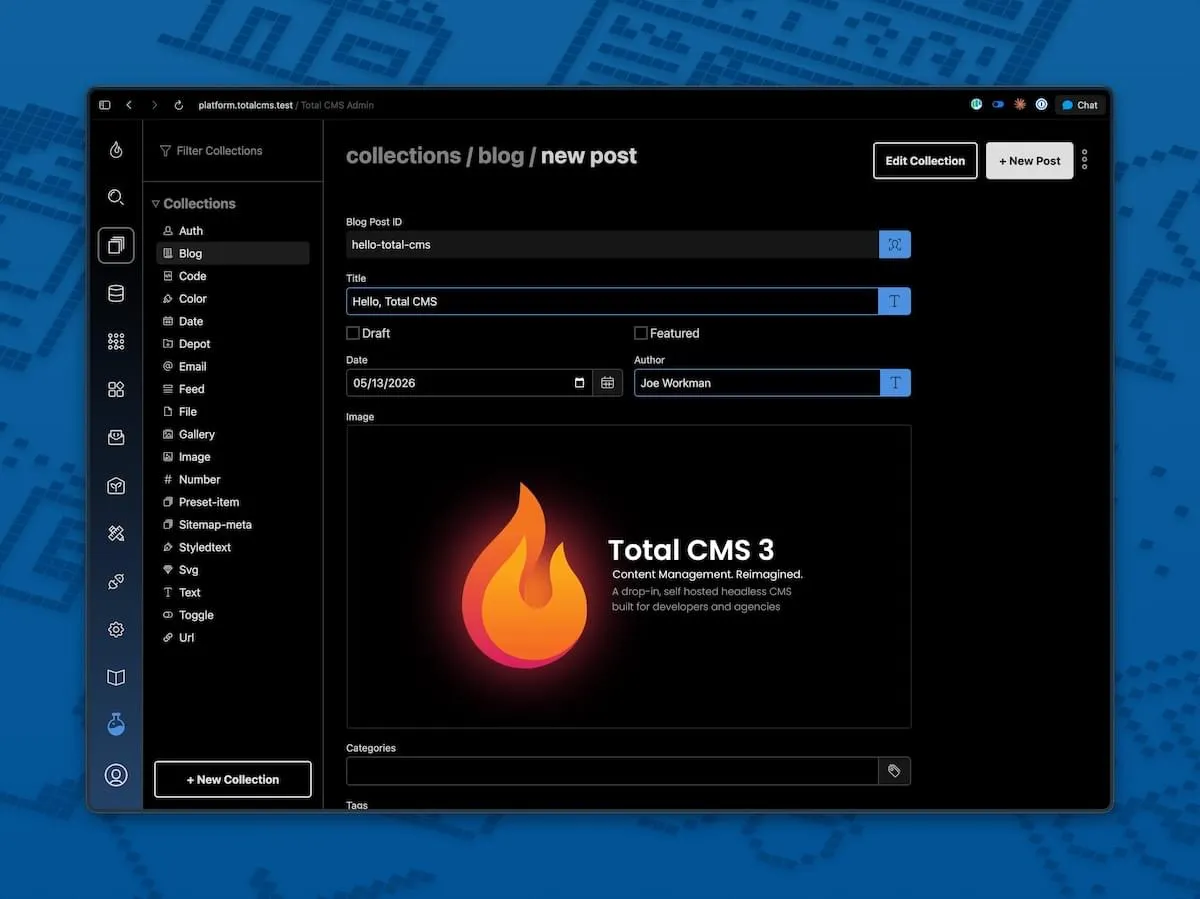Click the T icon beside the Title field
Screen dimensions: 1200x899
click(x=895, y=301)
